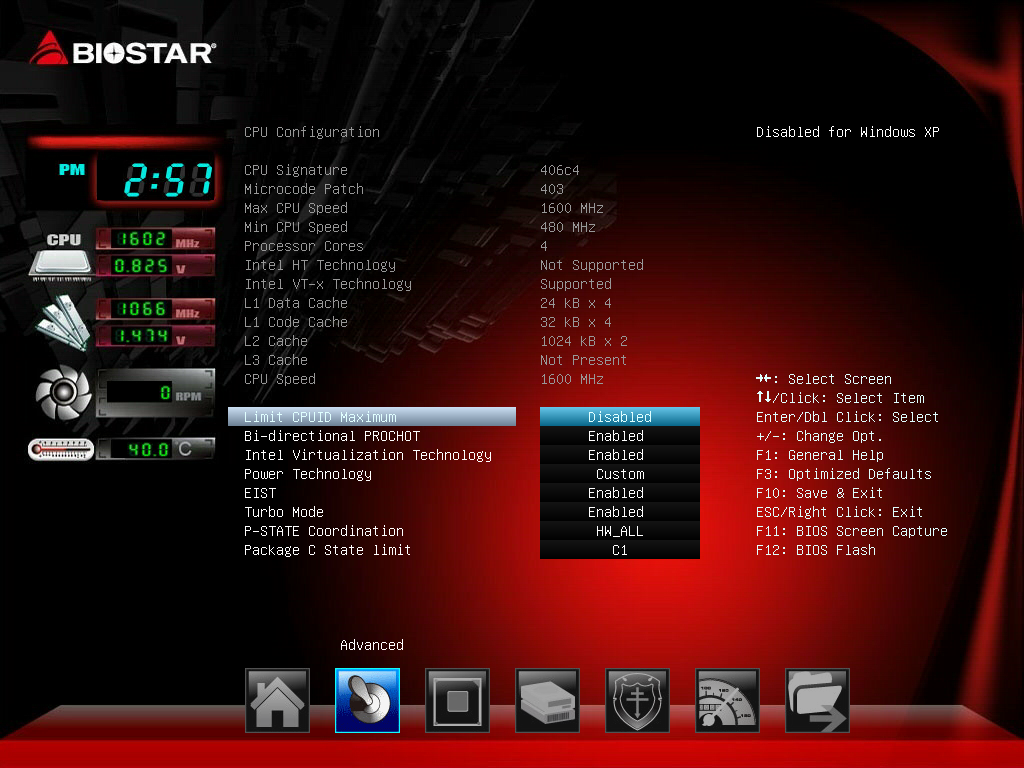Open the Security shield icon menu

[x=637, y=700]
